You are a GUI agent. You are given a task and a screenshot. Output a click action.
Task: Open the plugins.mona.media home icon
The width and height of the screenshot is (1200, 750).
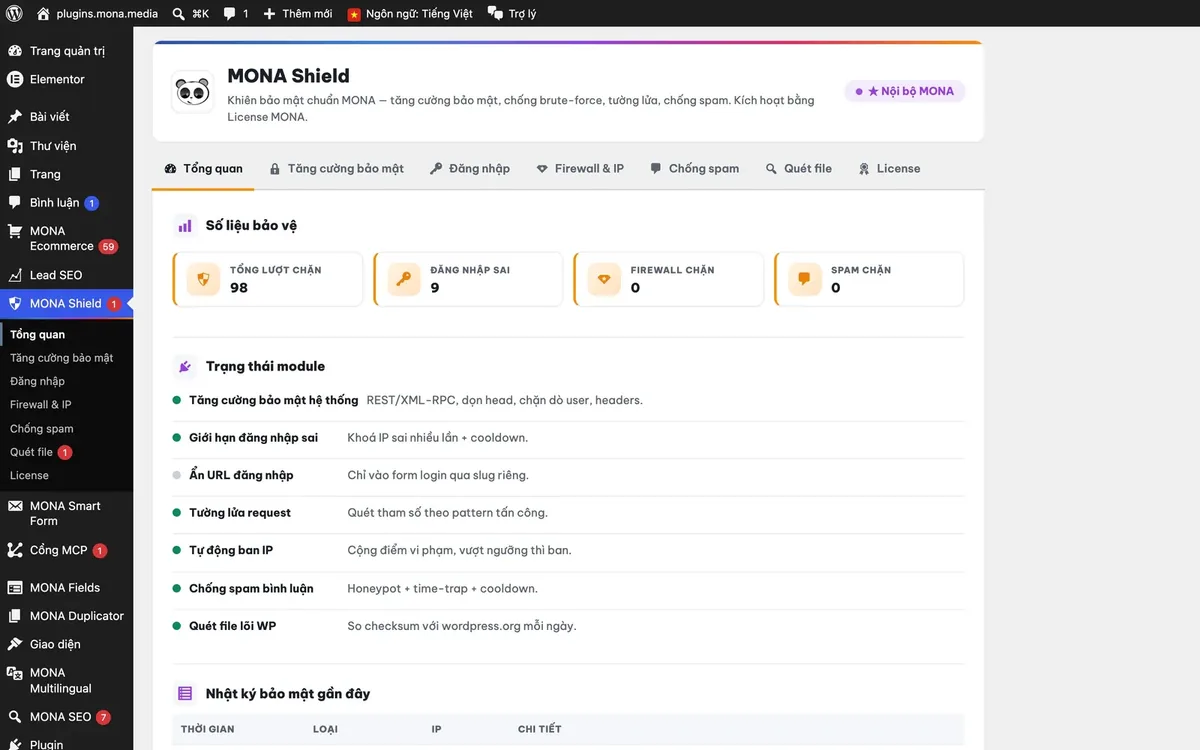(x=43, y=14)
